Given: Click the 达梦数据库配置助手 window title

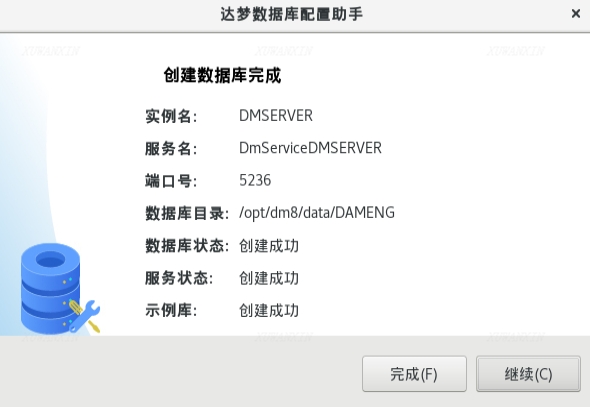Looking at the screenshot, I should click(x=292, y=14).
